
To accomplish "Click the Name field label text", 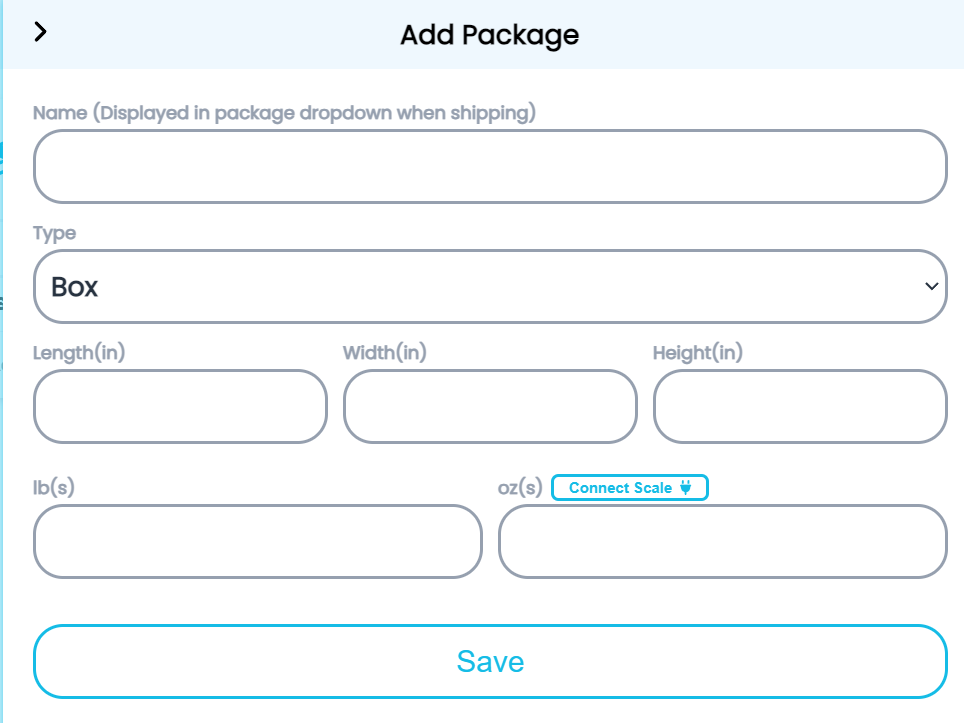I will pyautogui.click(x=285, y=113).
